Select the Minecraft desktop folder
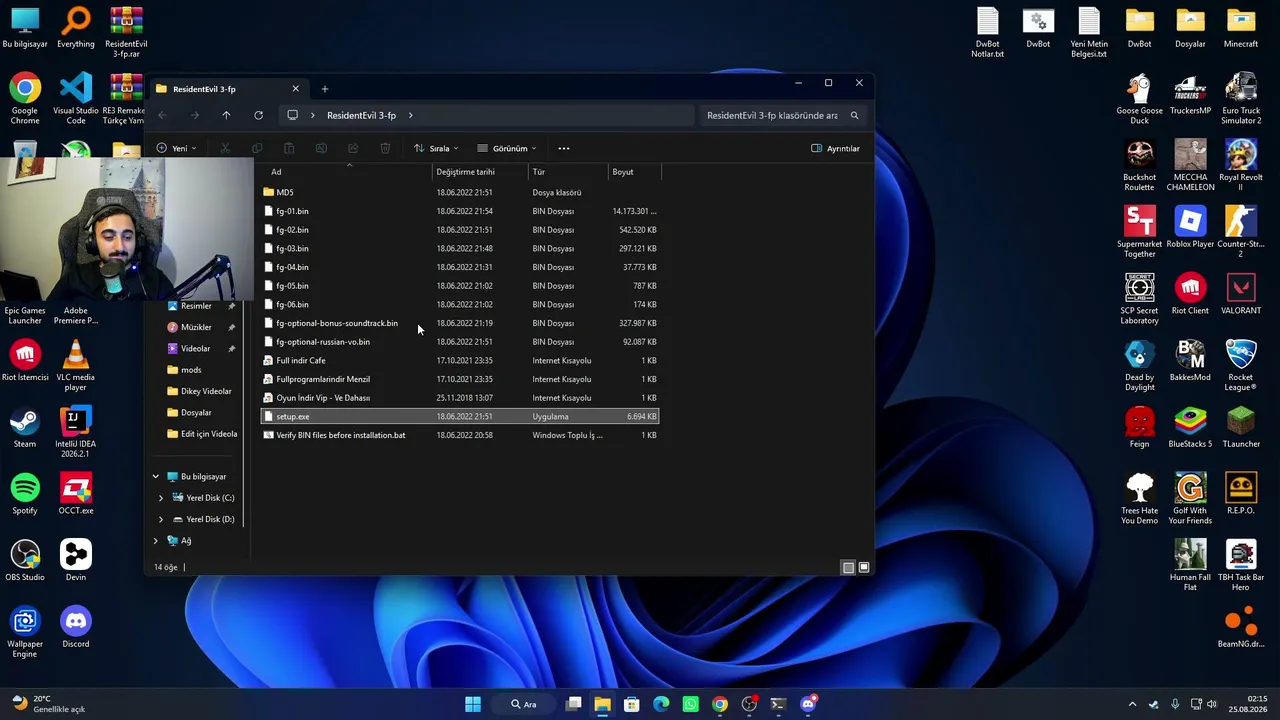The width and height of the screenshot is (1280, 720). 1241,28
